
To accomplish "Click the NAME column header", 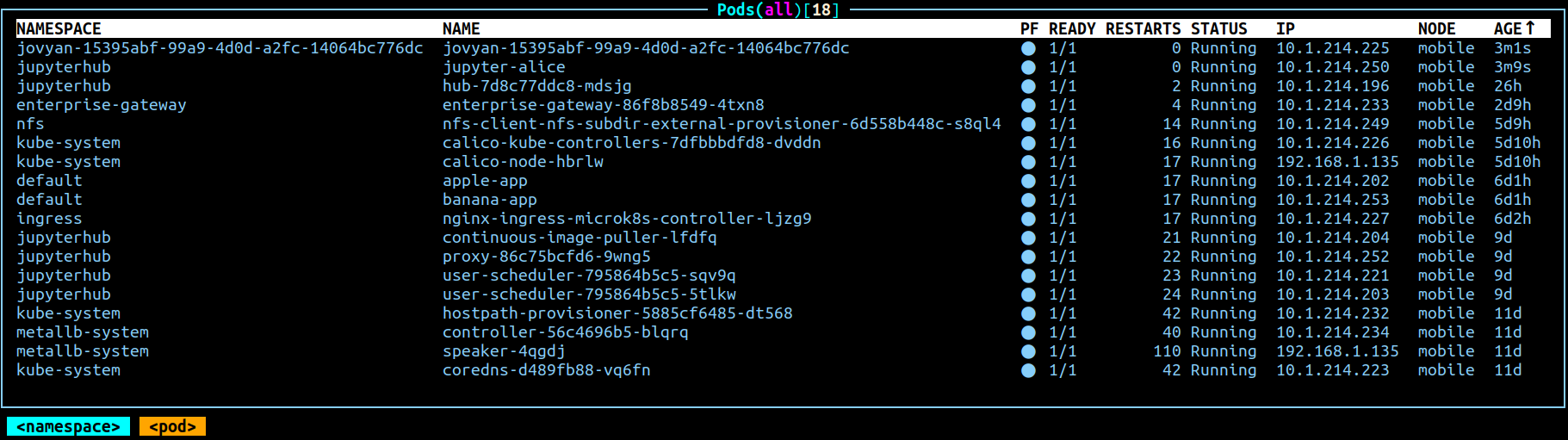I will point(462,28).
